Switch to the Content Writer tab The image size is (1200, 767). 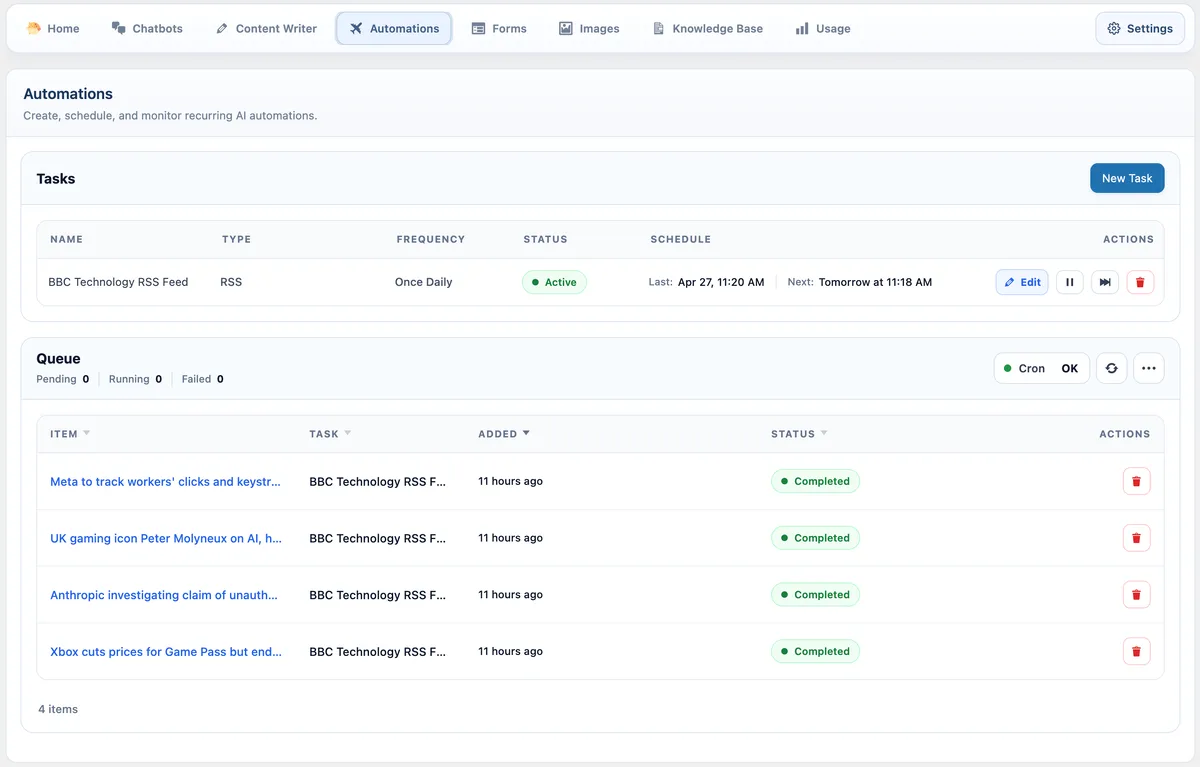266,29
